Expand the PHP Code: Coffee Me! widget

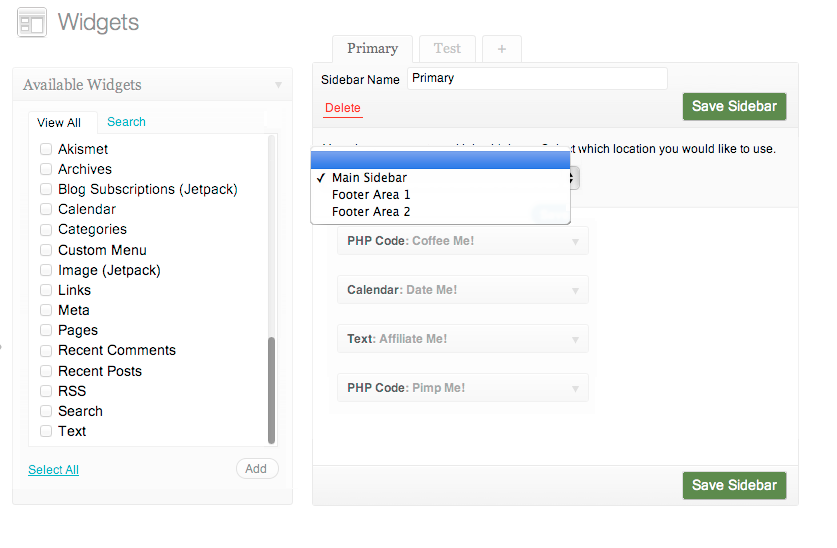575,241
